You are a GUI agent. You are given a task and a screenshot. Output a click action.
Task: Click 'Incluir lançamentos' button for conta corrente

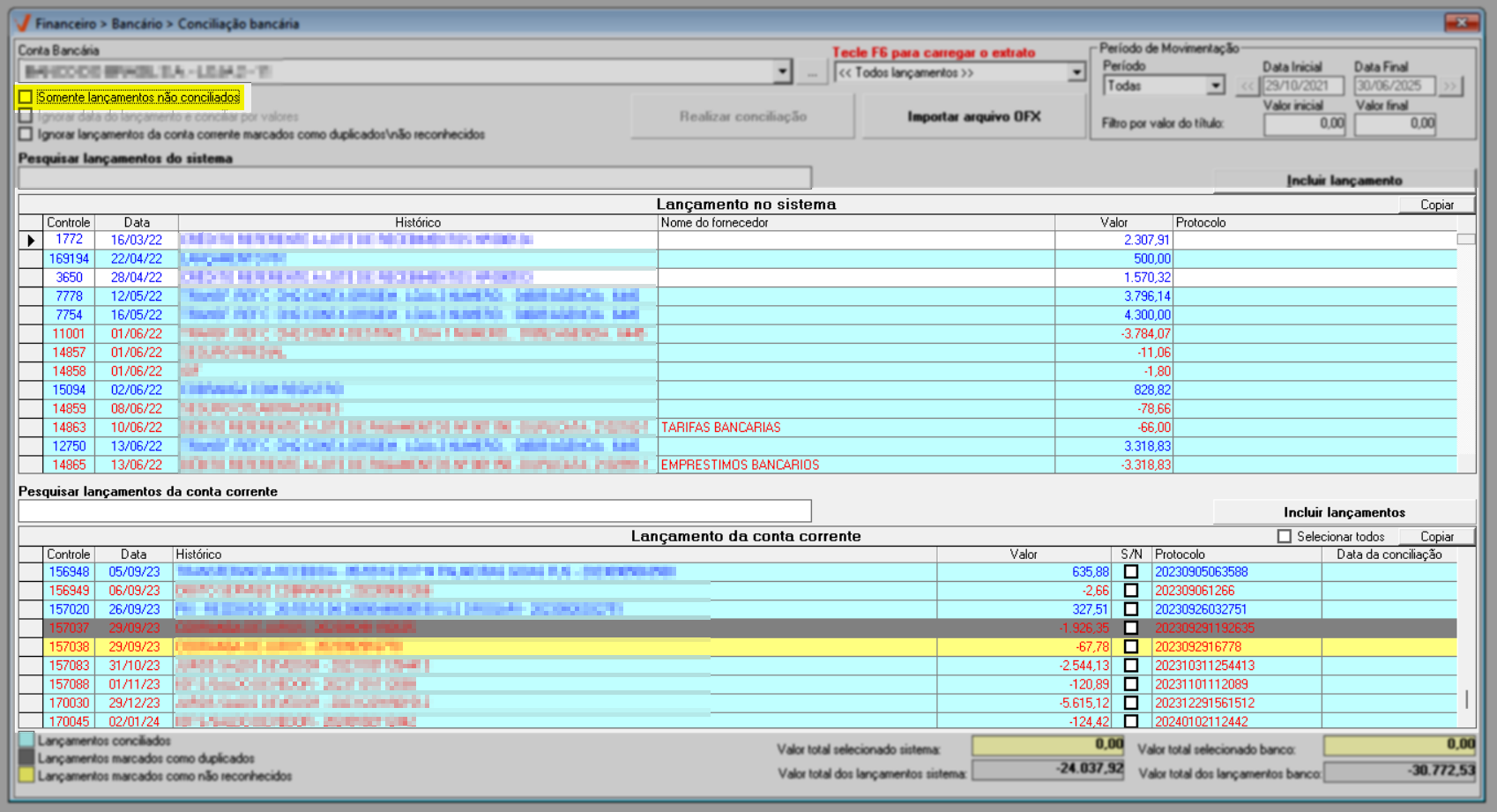[1344, 512]
